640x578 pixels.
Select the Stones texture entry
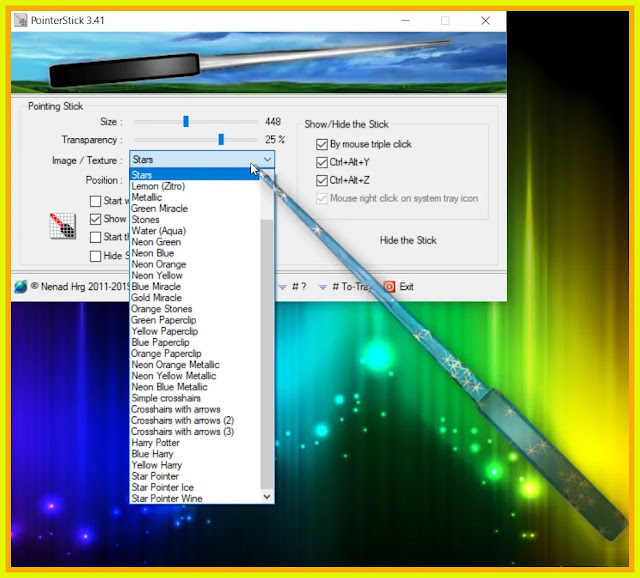coord(195,220)
